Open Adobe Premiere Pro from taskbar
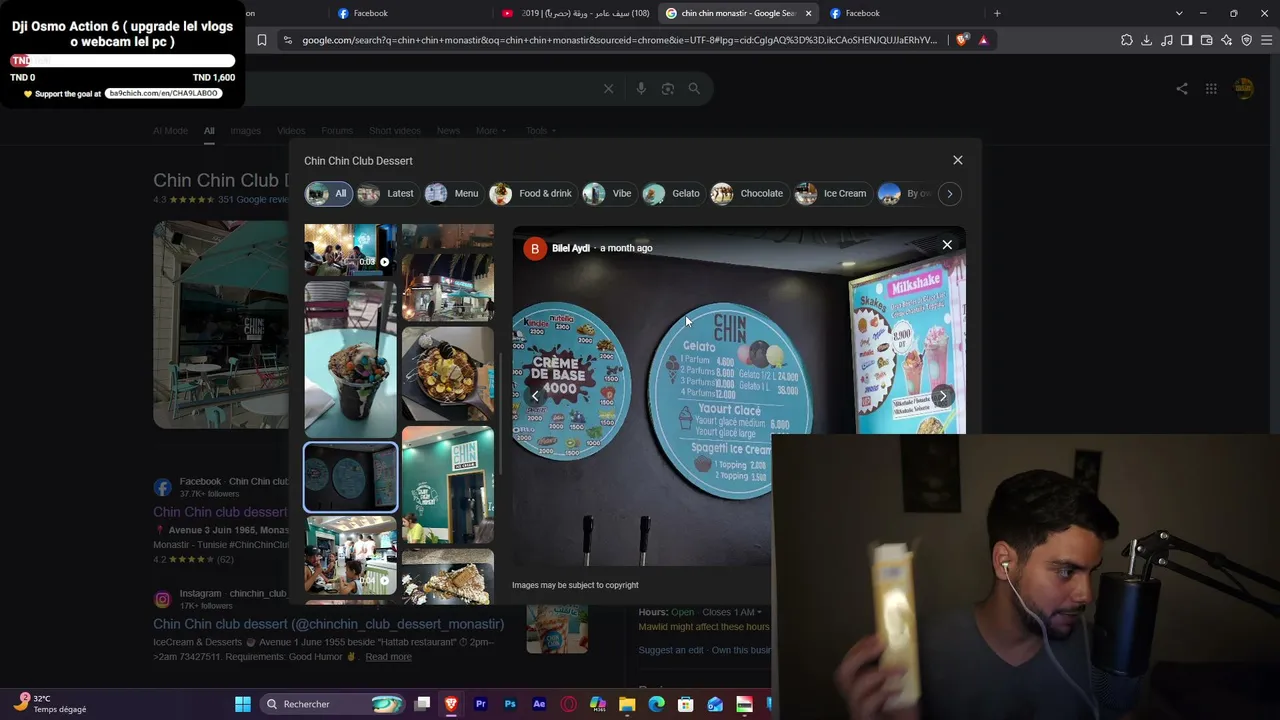Screen dimensions: 1280x720 pos(481,704)
